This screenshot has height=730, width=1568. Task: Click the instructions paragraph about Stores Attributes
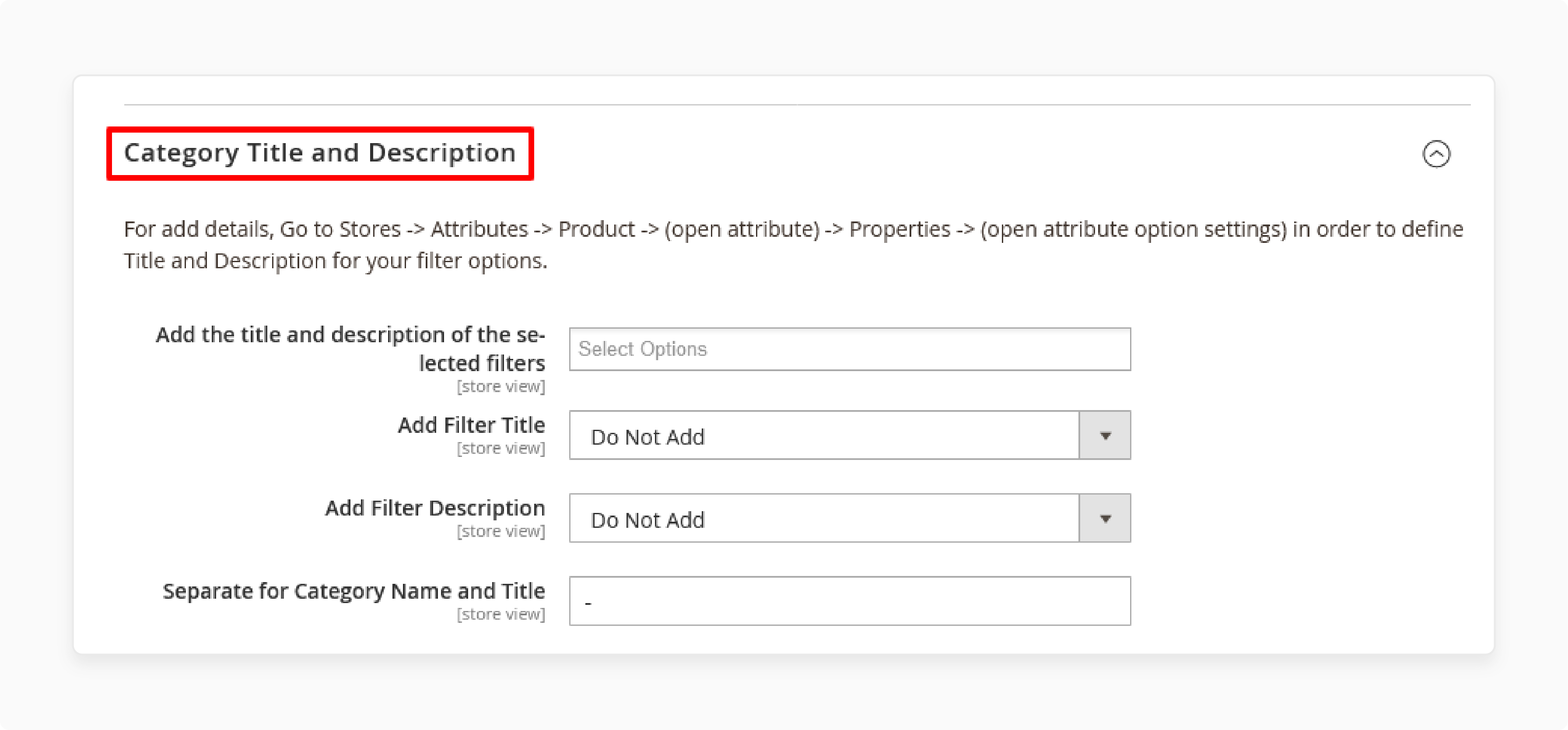click(x=793, y=245)
